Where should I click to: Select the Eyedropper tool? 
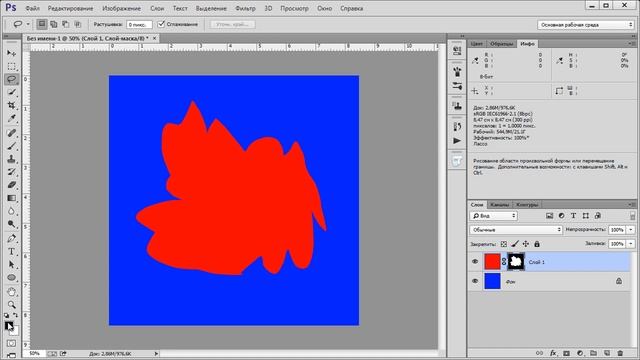pos(11,118)
